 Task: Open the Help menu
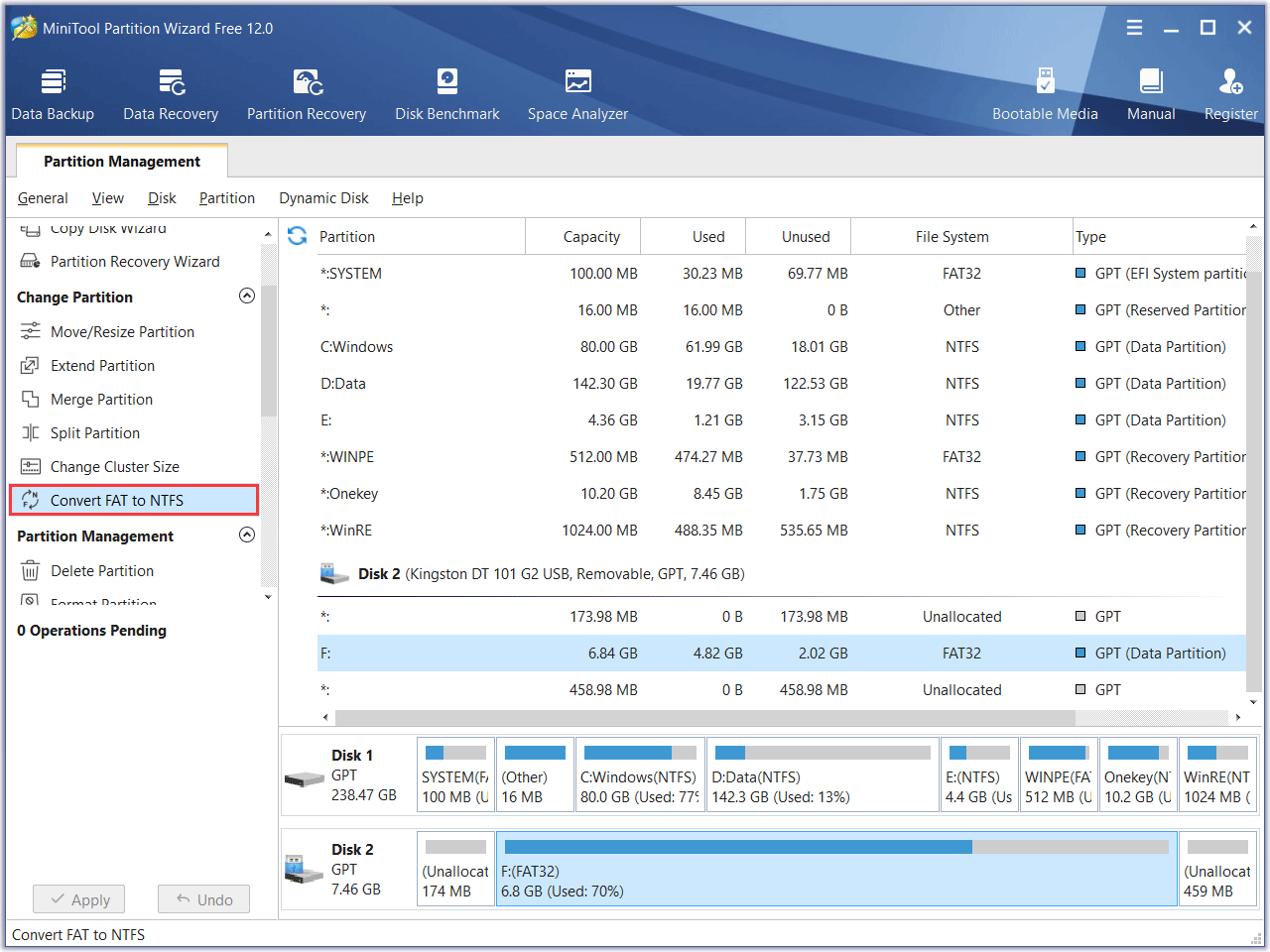click(408, 198)
